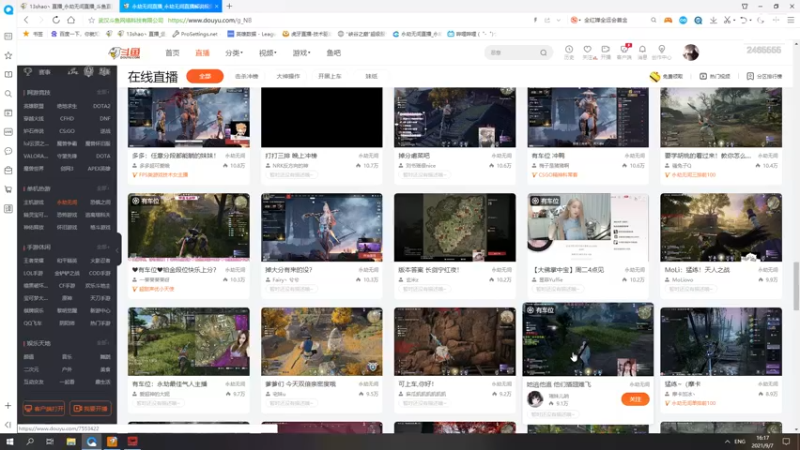Click the 客户端打开 button
The height and width of the screenshot is (450, 800).
[x=44, y=408]
